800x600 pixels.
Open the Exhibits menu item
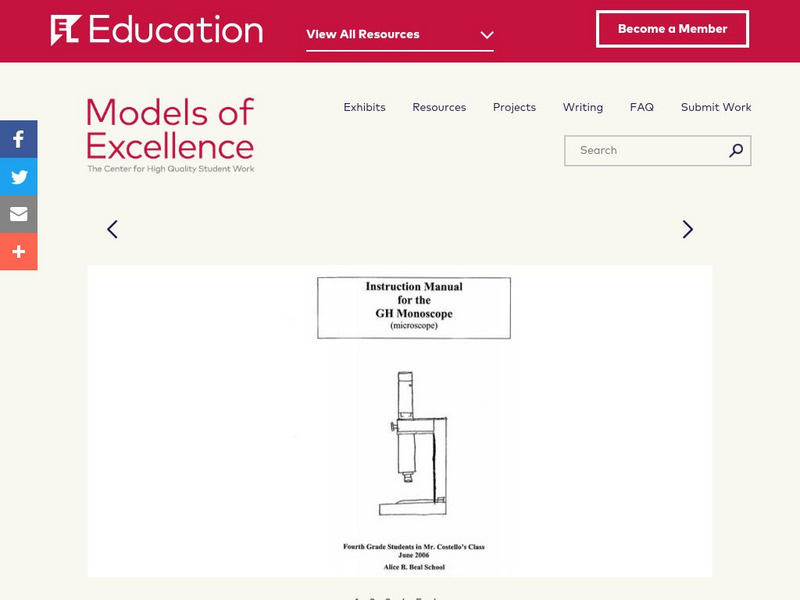(x=364, y=107)
